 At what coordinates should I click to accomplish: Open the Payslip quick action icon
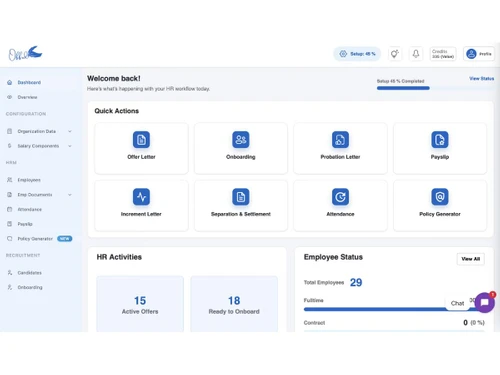click(440, 139)
